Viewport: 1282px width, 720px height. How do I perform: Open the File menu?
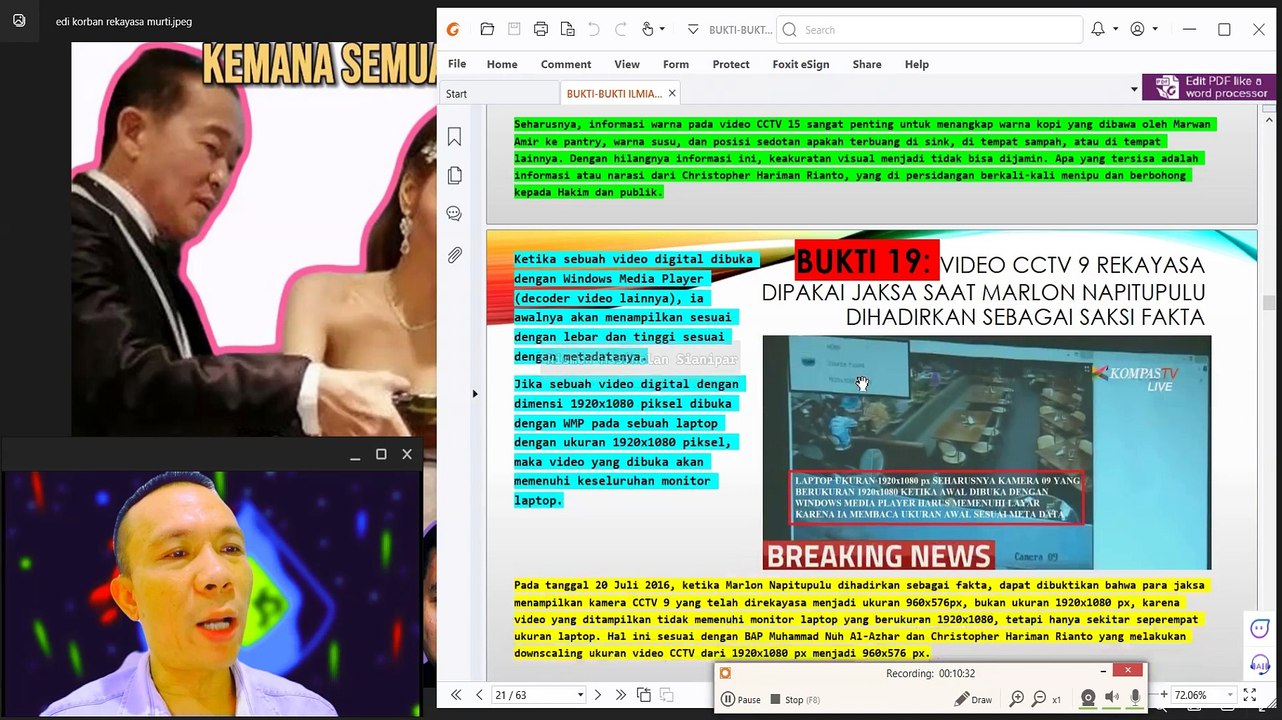(457, 64)
